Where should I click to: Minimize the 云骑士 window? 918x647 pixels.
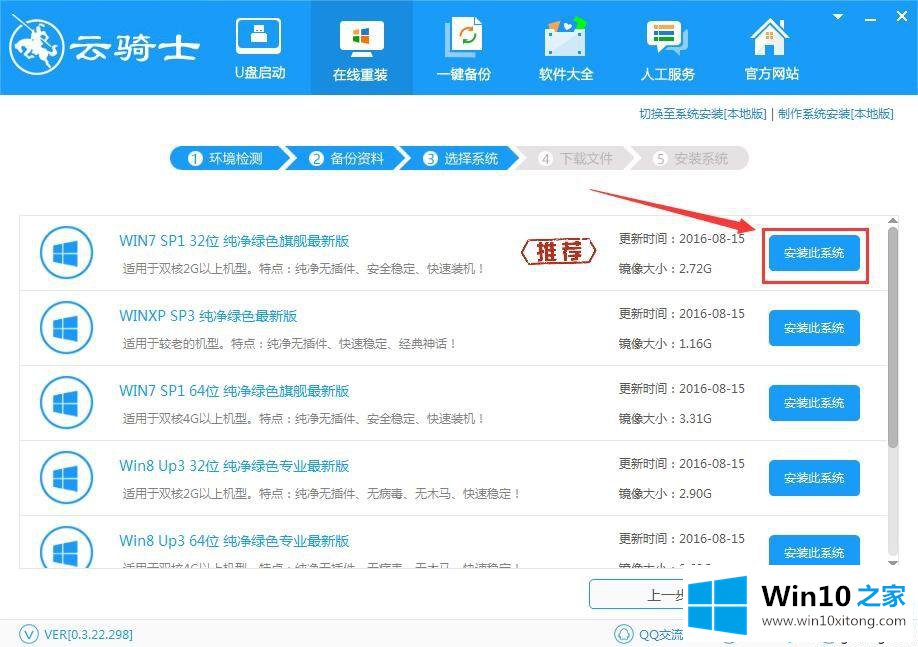871,19
